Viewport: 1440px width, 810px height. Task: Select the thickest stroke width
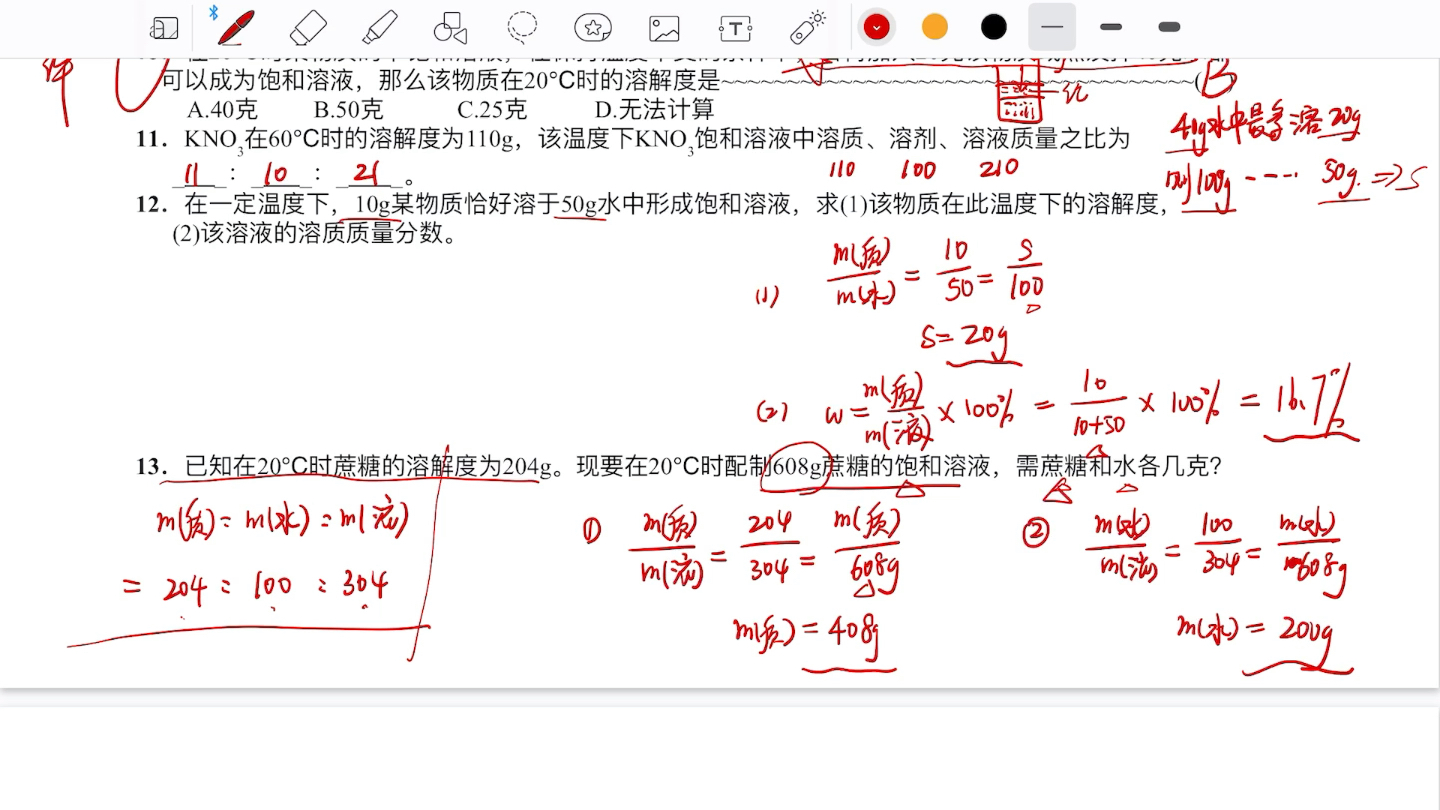tap(1169, 27)
